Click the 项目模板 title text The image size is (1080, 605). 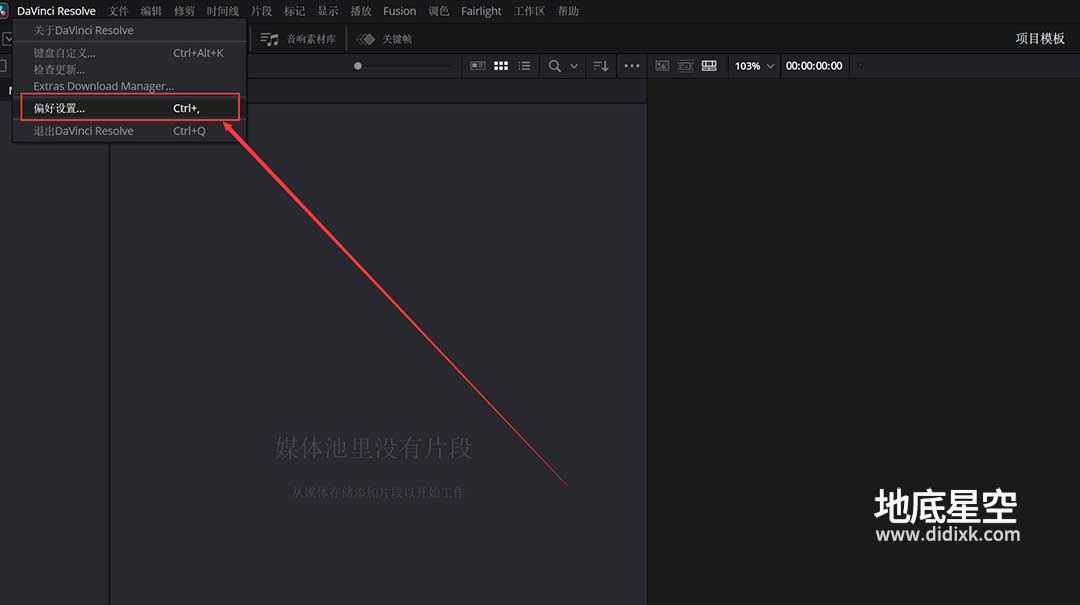click(1039, 39)
